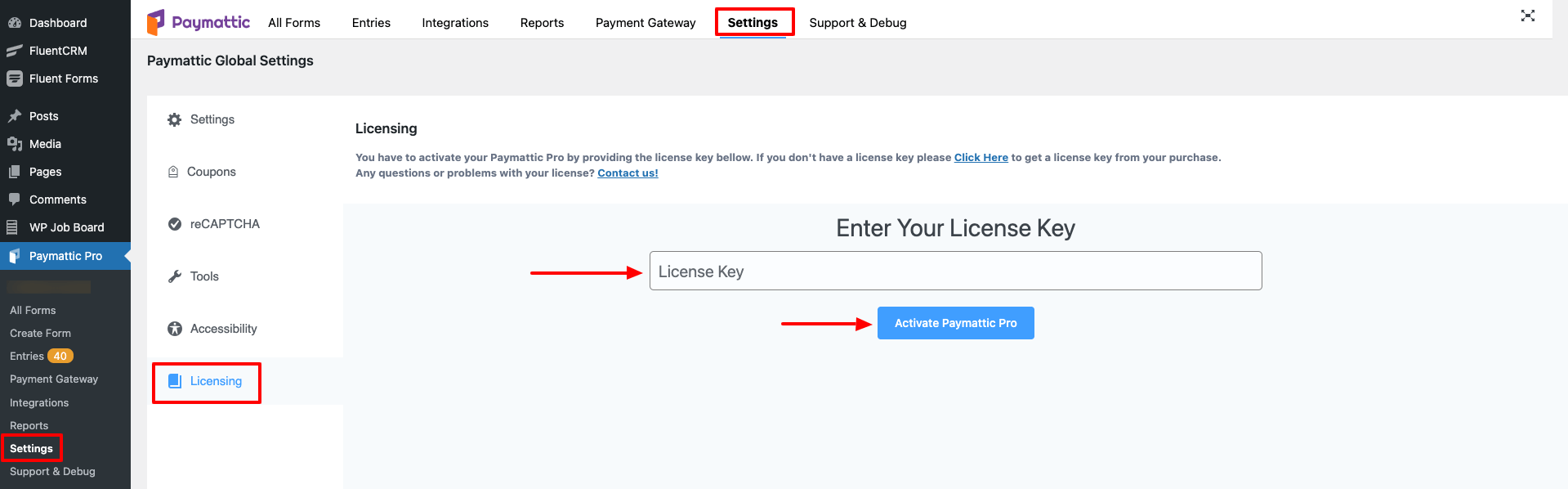The image size is (1568, 489).
Task: Open the Accessibility icon item
Action: pyautogui.click(x=174, y=329)
